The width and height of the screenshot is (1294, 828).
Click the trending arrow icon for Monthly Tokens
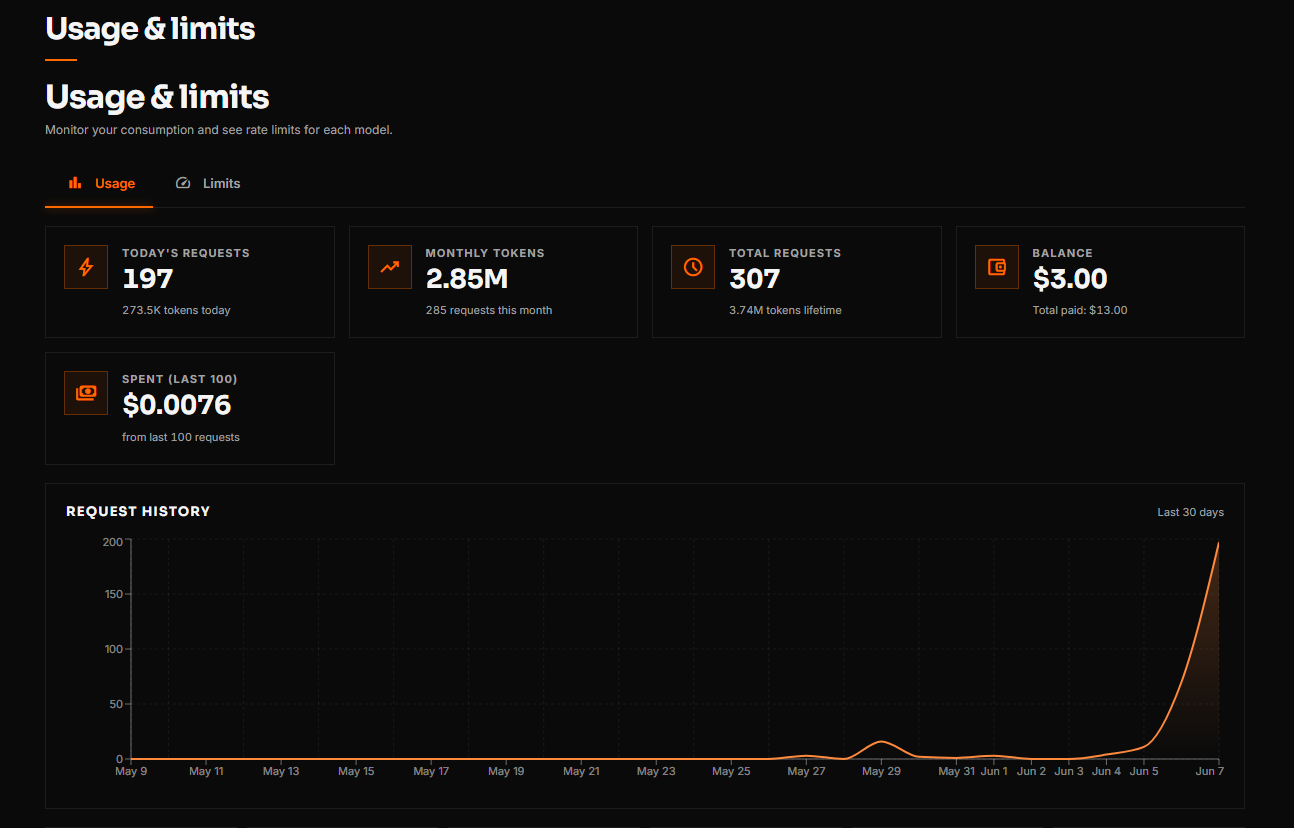[390, 267]
